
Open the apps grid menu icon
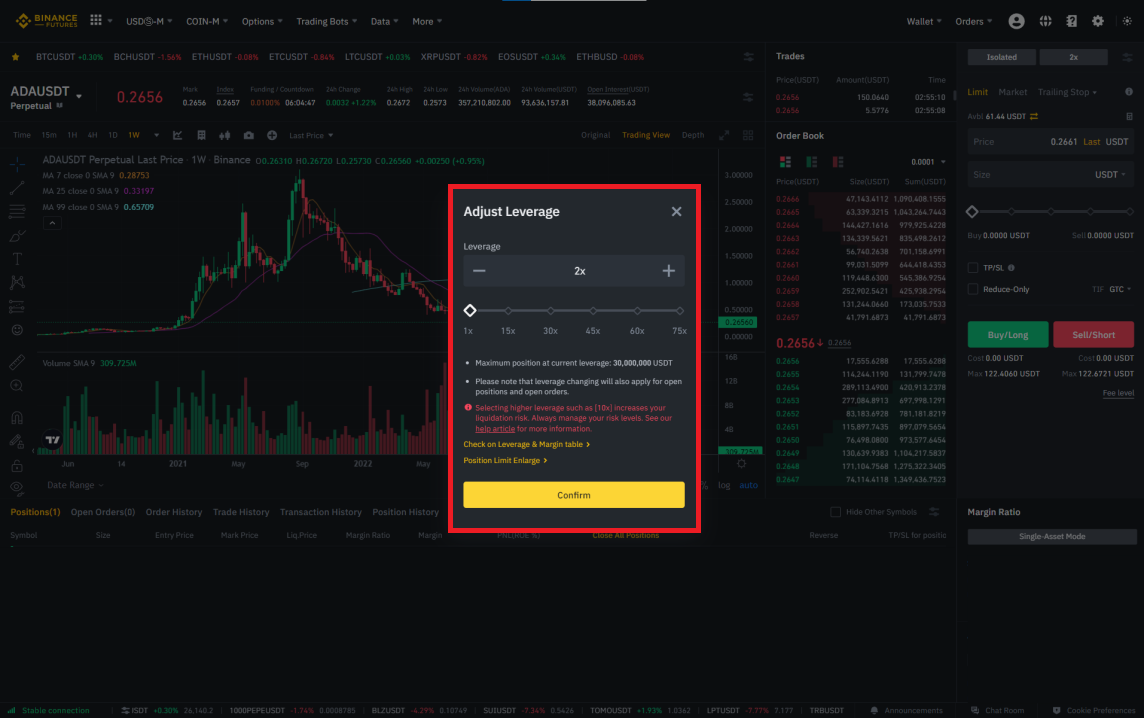tap(96, 20)
